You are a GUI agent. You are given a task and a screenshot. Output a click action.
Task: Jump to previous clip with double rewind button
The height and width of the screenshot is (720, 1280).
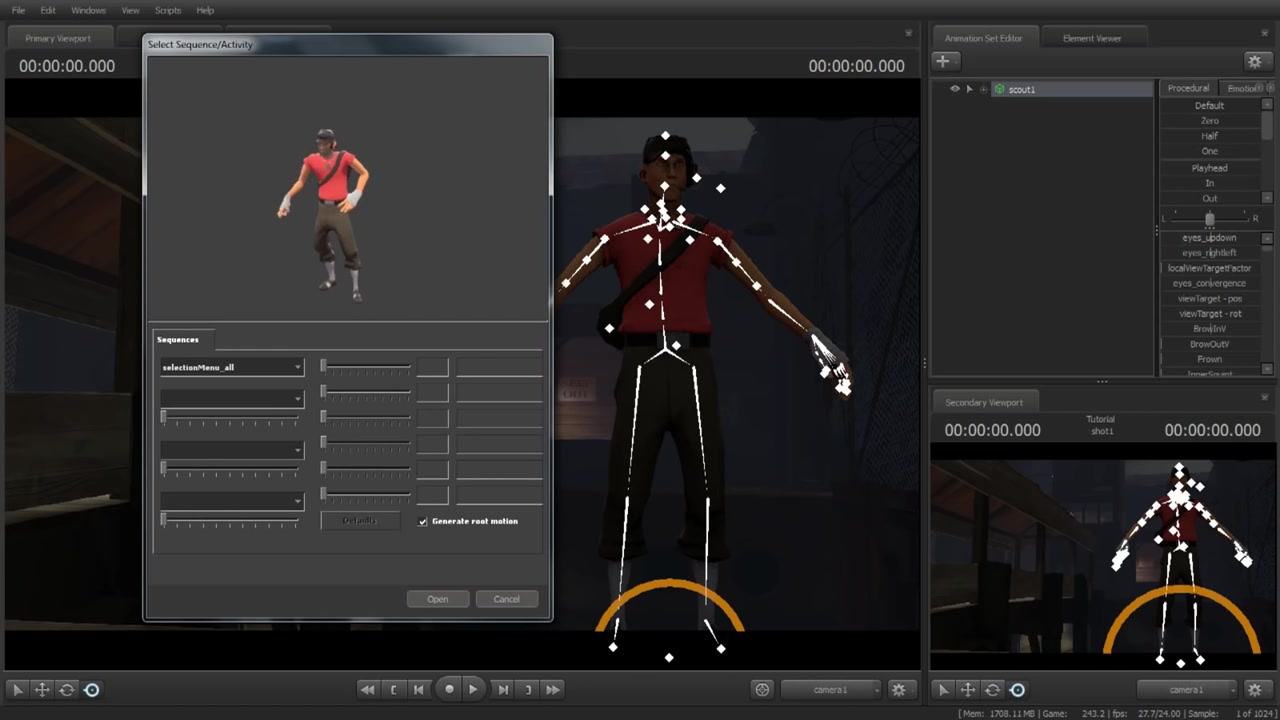point(368,689)
